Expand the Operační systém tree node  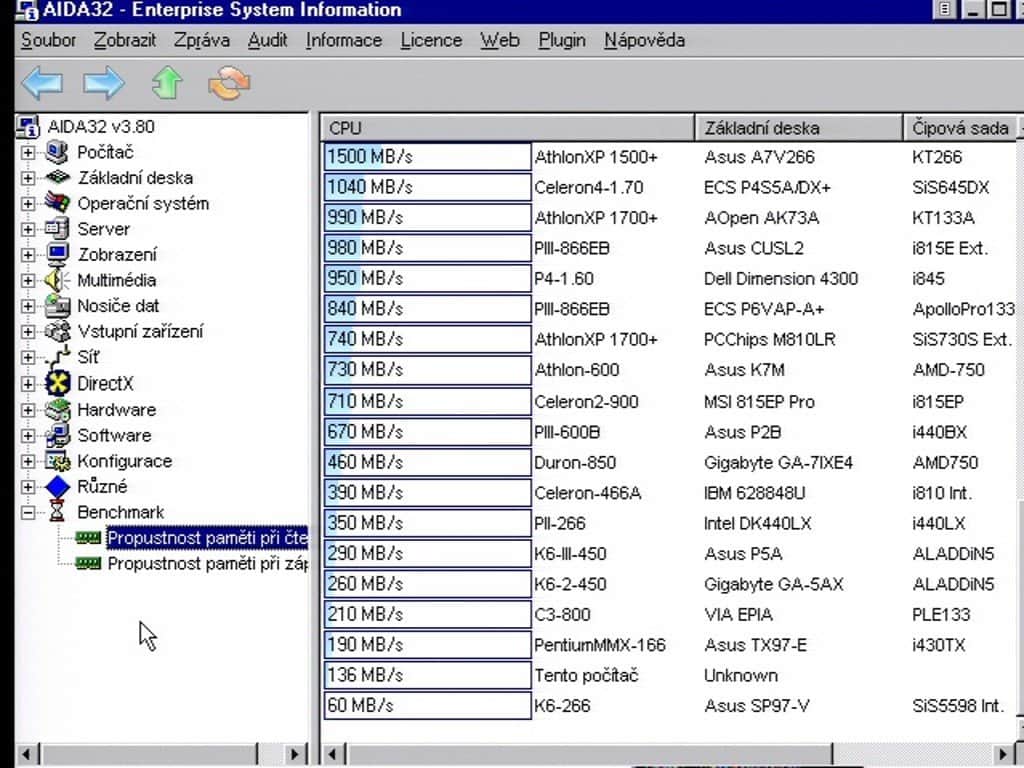(x=27, y=203)
